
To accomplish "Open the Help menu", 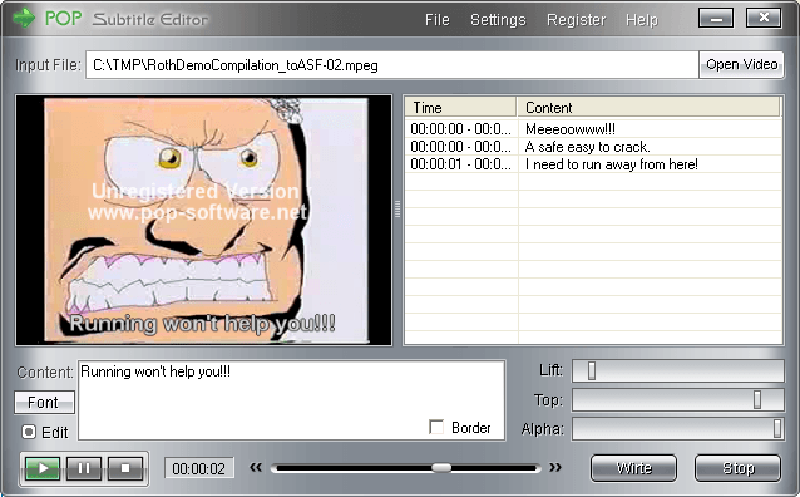I will click(x=642, y=20).
